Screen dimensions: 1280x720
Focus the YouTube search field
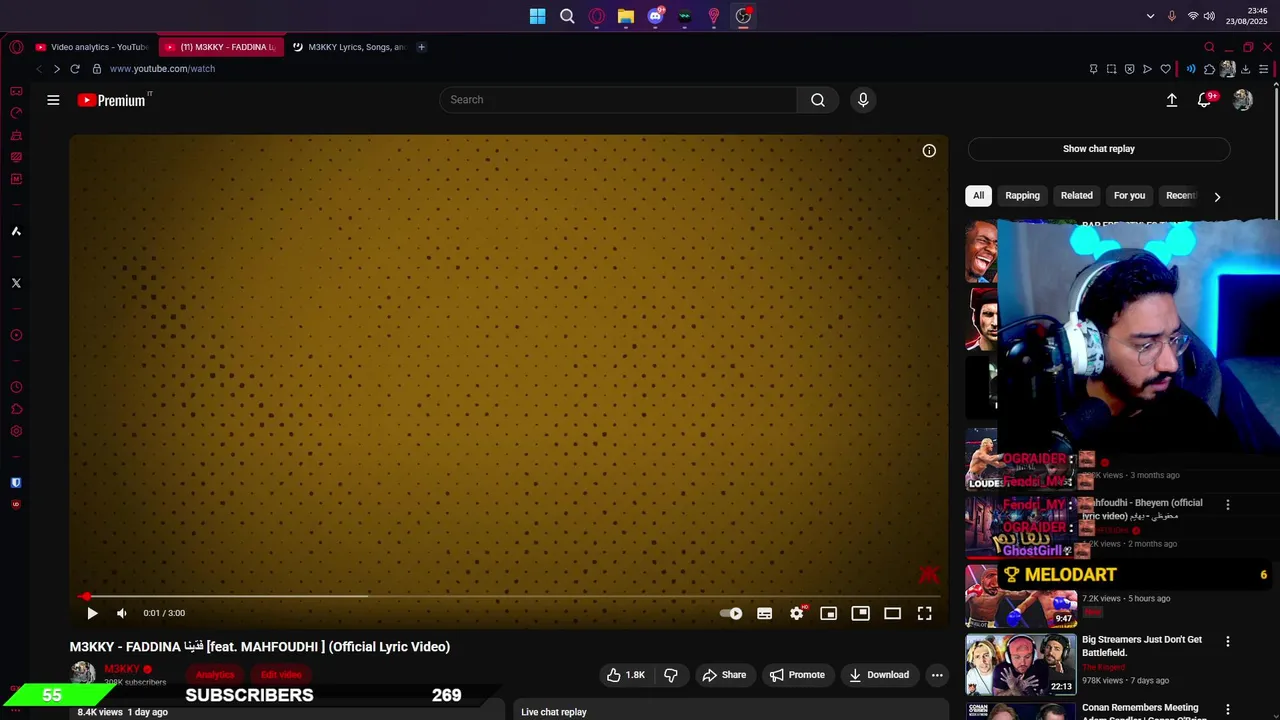point(618,100)
